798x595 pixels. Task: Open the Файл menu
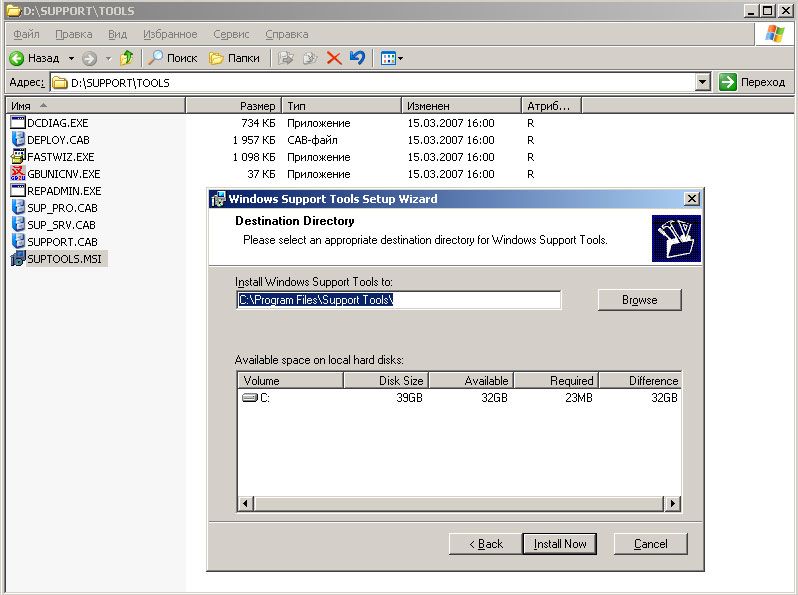pos(26,34)
